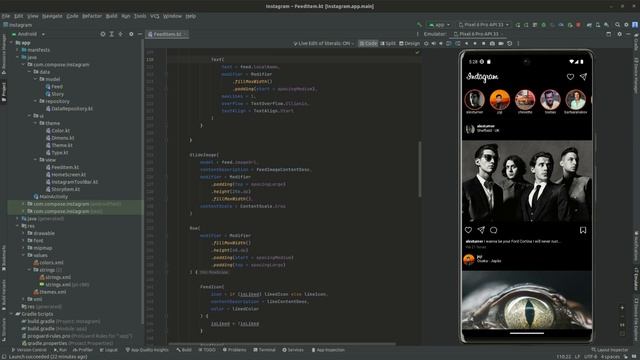Screen dimensions: 640x360
Task: Open IDE settings gear in main toolbar
Action: coord(626,25)
